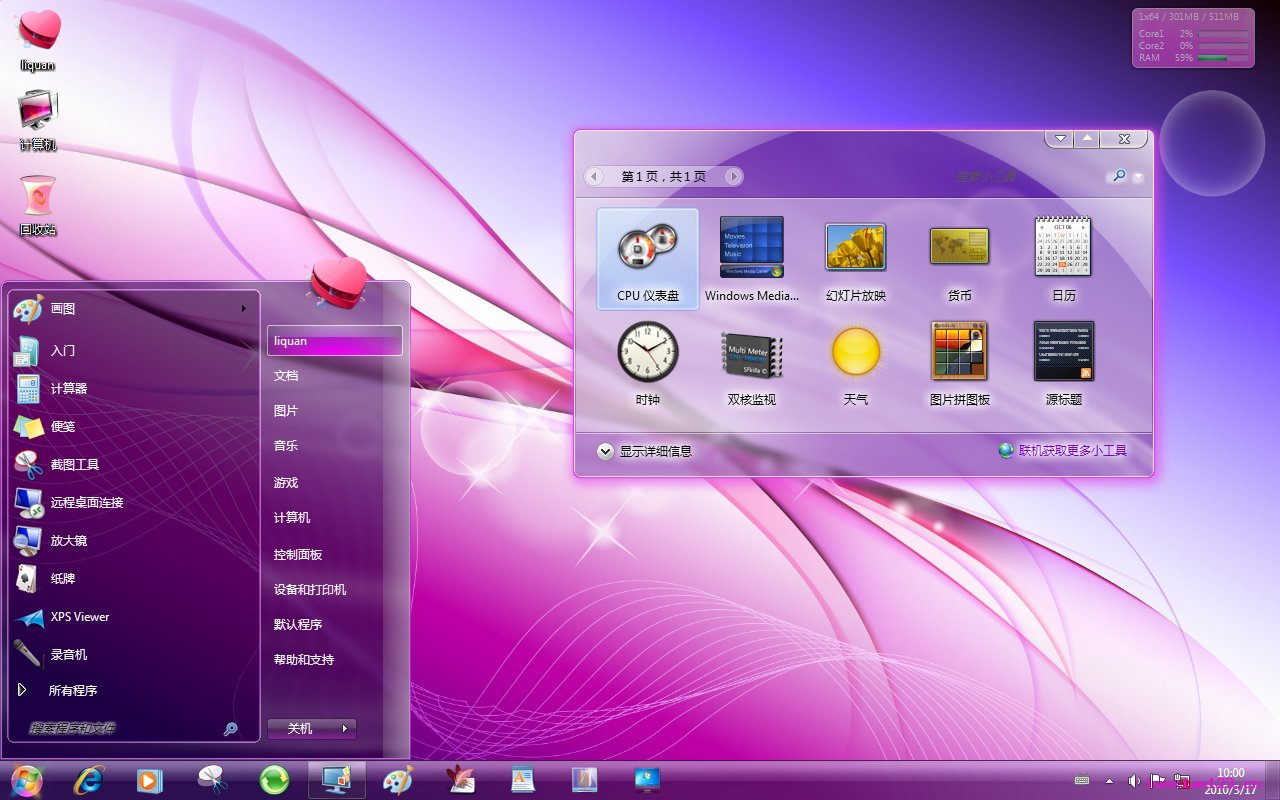
Task: Select the Windows Media Center gadget
Action: click(x=752, y=259)
